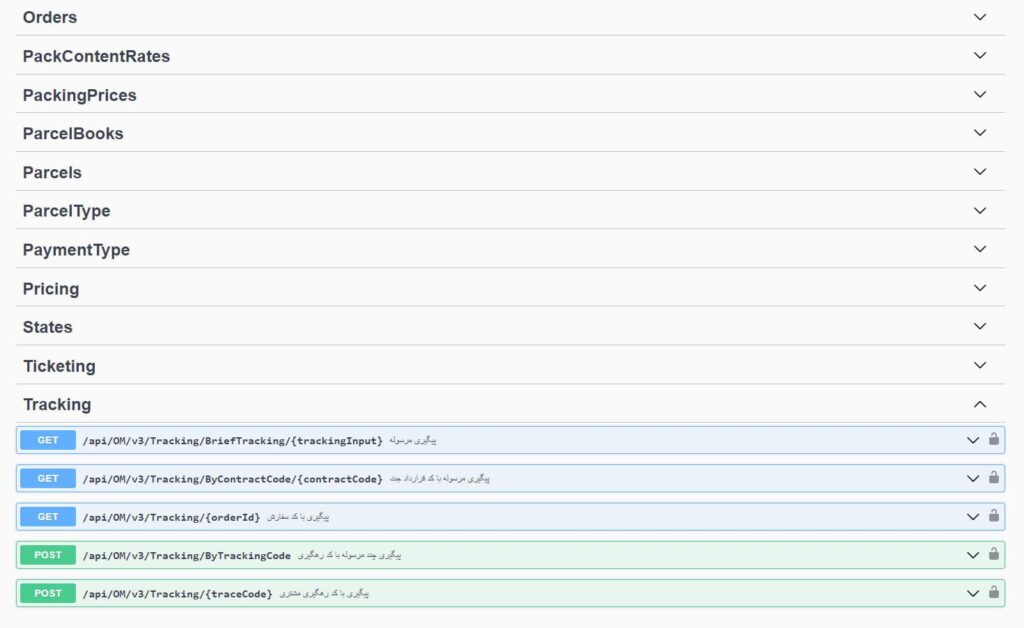Open the States section heading
Screen dimensions: 1024x628
(47, 327)
